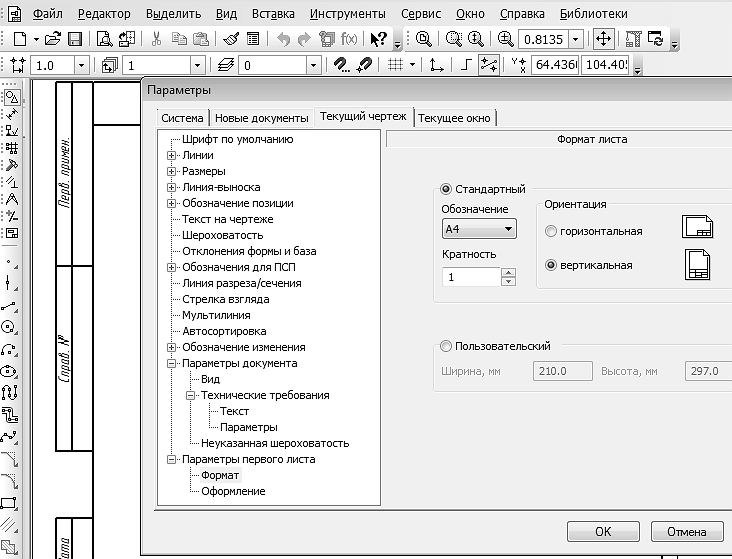
Task: Switch to the Новые документы tab
Action: tap(261, 118)
